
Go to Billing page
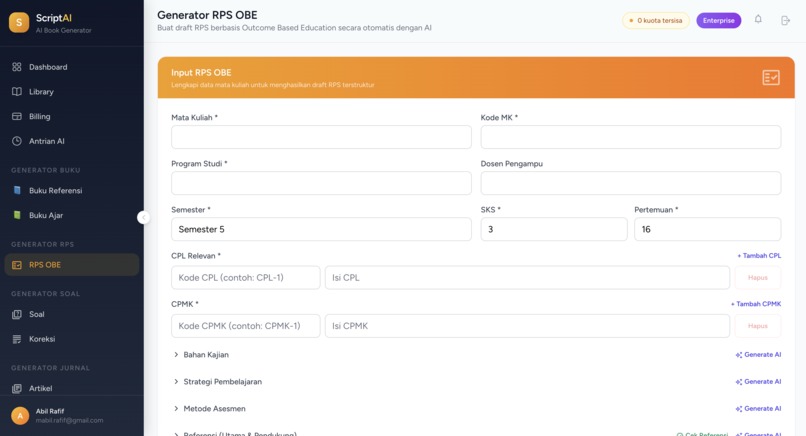tap(72, 116)
